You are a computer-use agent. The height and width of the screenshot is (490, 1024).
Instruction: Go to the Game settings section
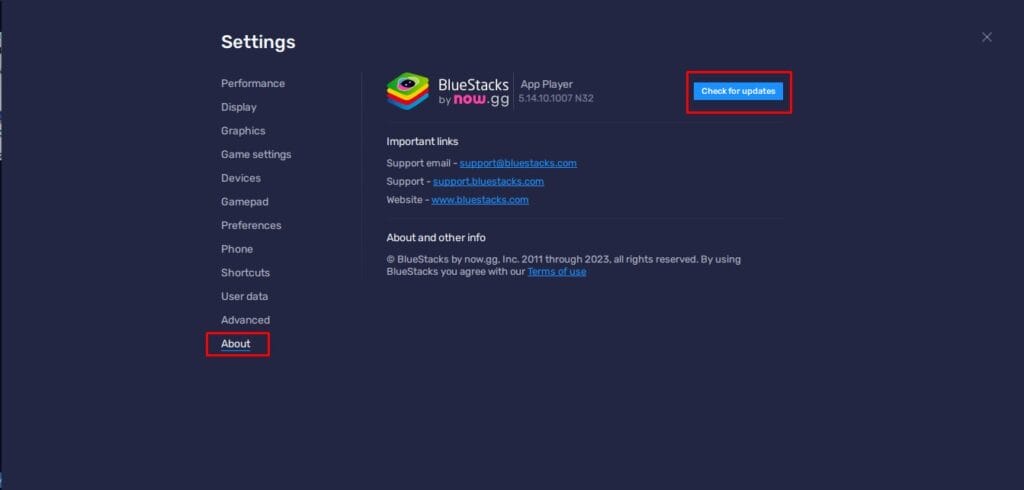(256, 154)
